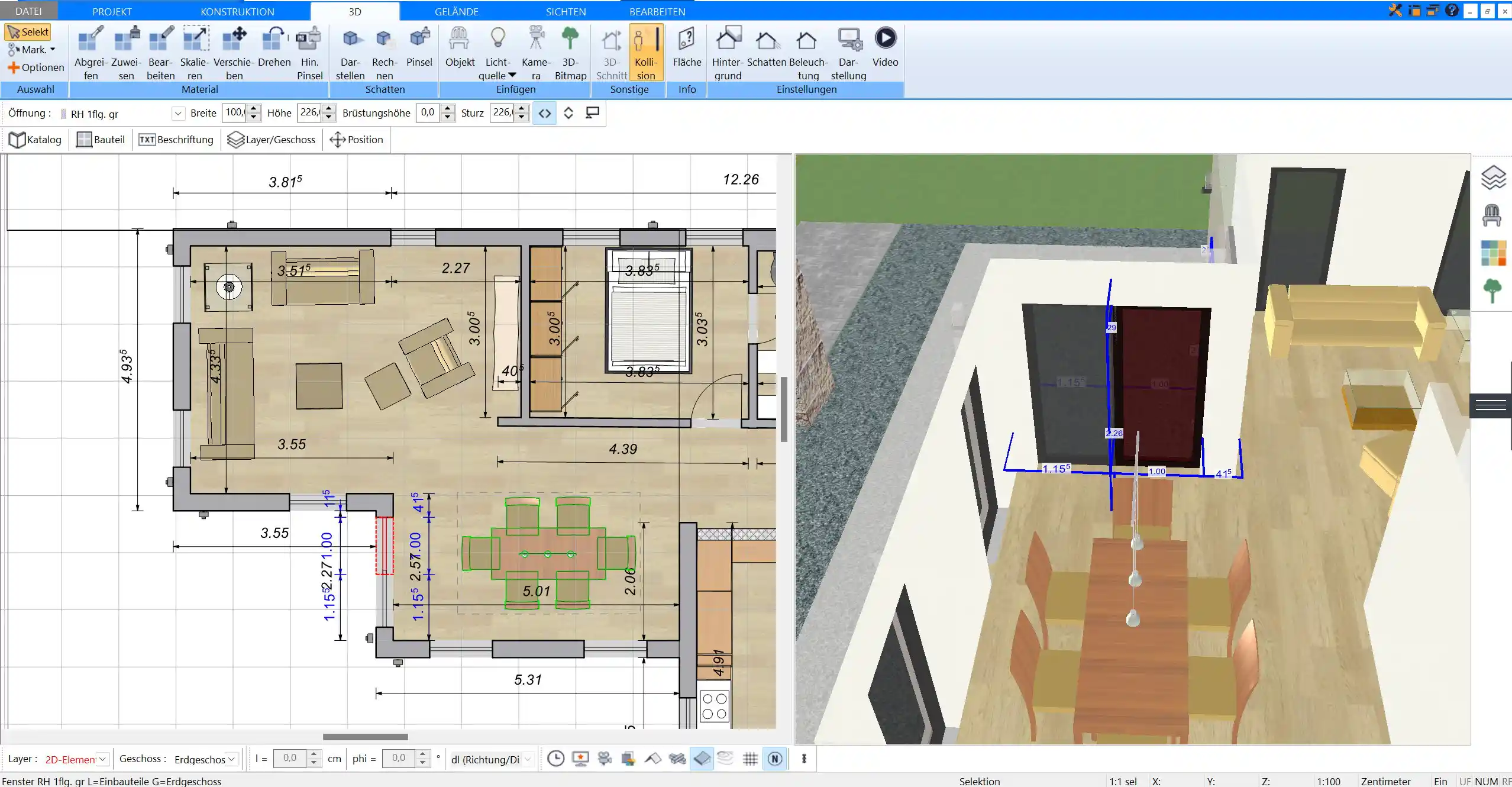This screenshot has height=787, width=1512.
Task: Open the furniture catalog chair in sidebar
Action: click(1492, 215)
